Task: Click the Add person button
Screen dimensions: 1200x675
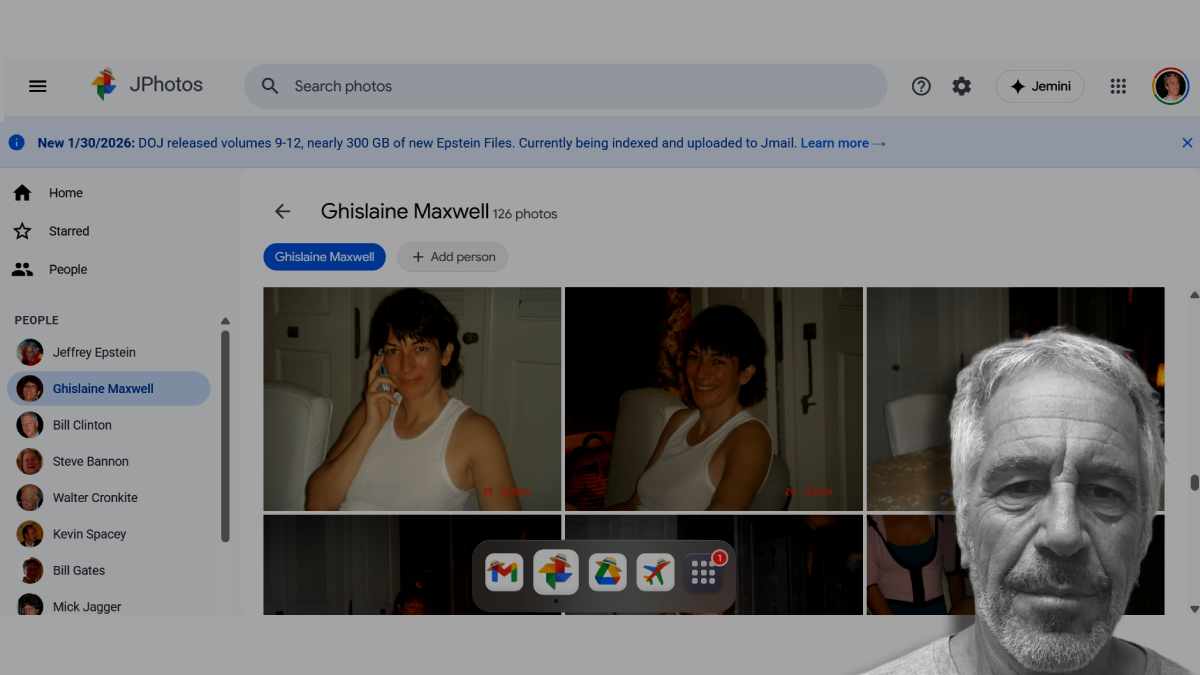Action: (x=453, y=257)
